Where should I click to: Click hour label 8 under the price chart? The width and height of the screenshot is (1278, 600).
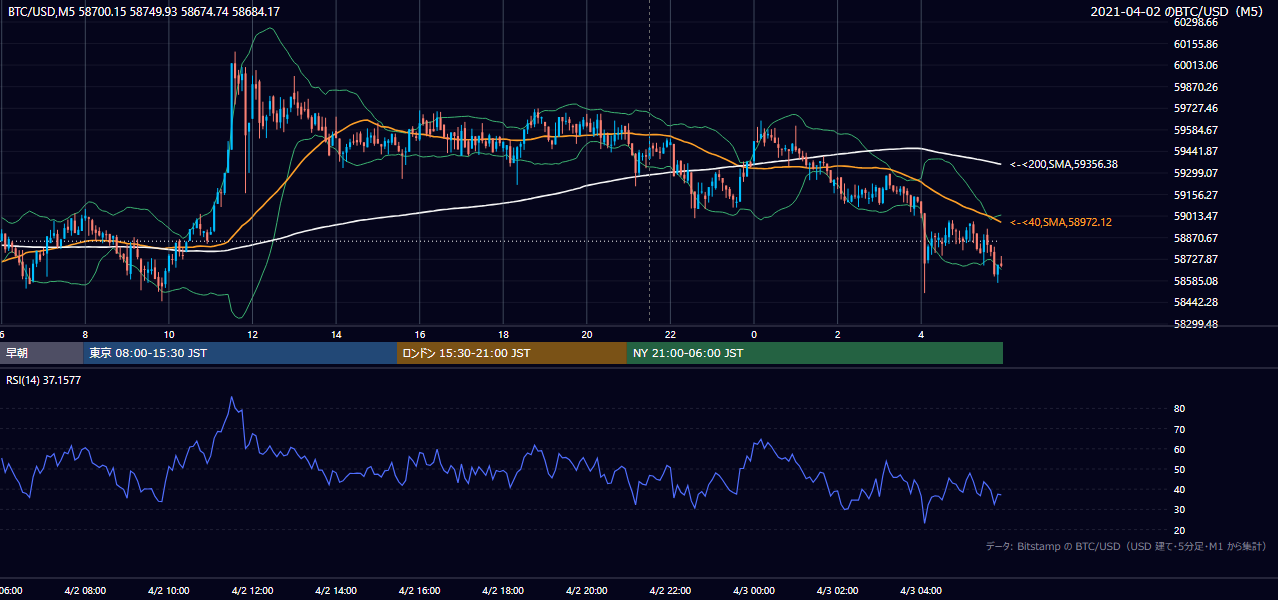[x=85, y=334]
